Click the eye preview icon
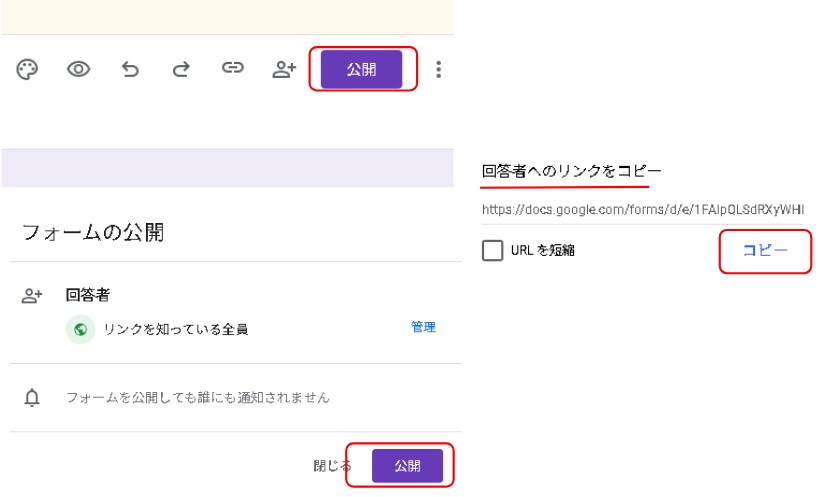The height and width of the screenshot is (497, 831). pos(78,70)
